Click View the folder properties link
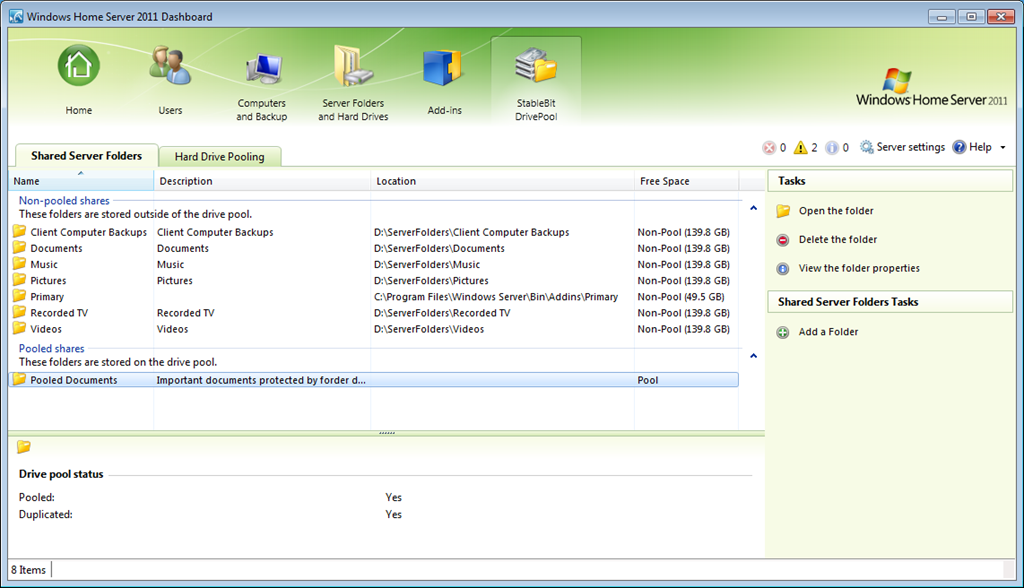This screenshot has height=588, width=1024. coord(859,269)
